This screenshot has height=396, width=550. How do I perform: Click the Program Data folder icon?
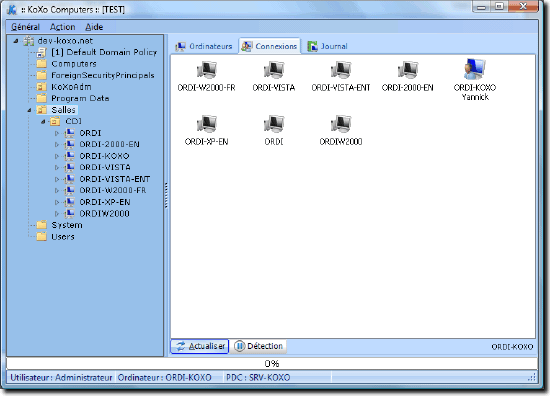[42, 98]
